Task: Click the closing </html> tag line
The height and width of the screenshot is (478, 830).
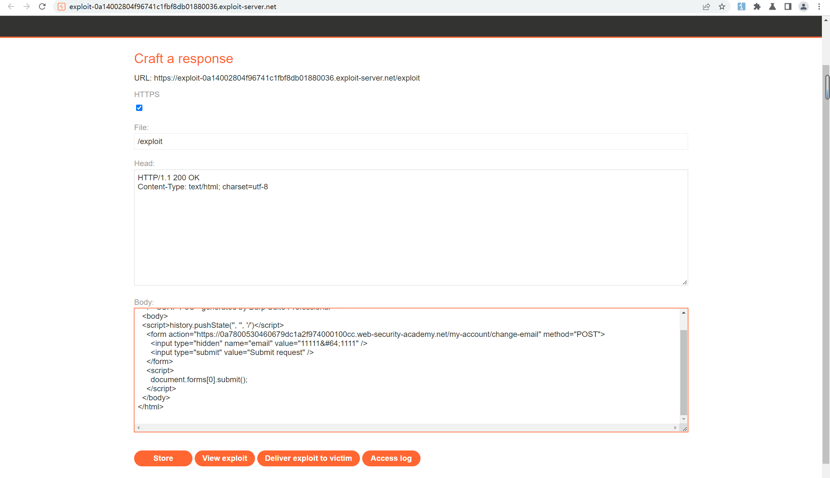Action: point(150,407)
